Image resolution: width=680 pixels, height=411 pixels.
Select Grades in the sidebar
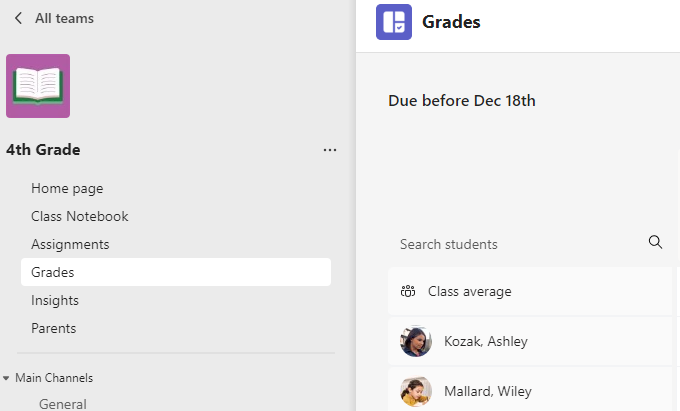[176, 272]
